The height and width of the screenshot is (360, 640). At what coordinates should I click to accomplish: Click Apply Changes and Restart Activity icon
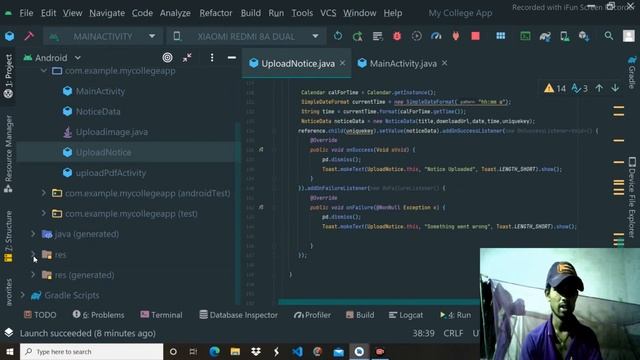pos(358,36)
